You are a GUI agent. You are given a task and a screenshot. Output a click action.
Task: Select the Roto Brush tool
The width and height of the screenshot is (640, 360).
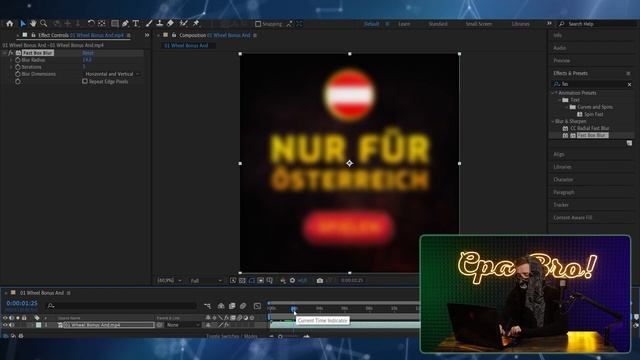(184, 24)
